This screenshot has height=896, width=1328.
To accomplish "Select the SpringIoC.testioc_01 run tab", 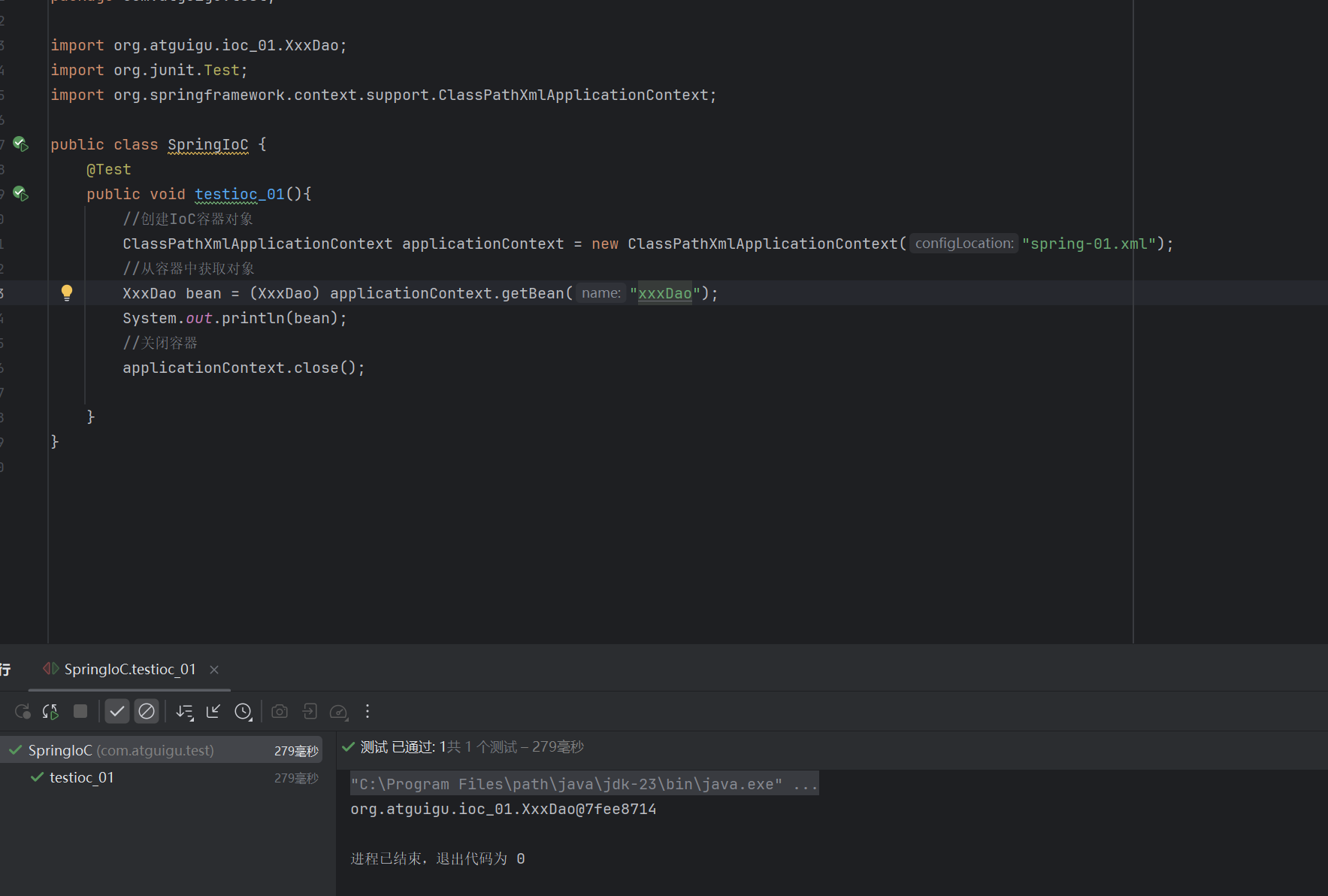I will coord(129,669).
